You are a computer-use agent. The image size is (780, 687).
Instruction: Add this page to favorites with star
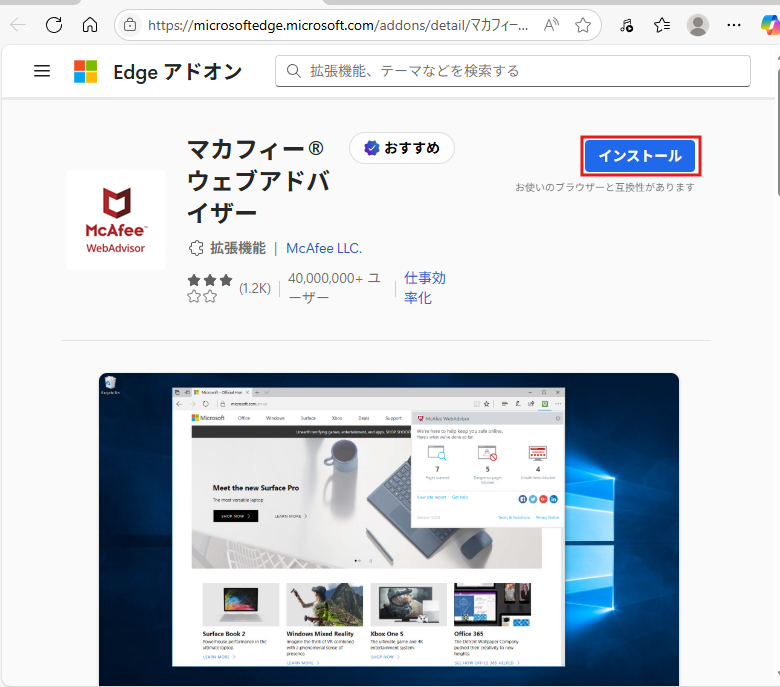(x=583, y=24)
